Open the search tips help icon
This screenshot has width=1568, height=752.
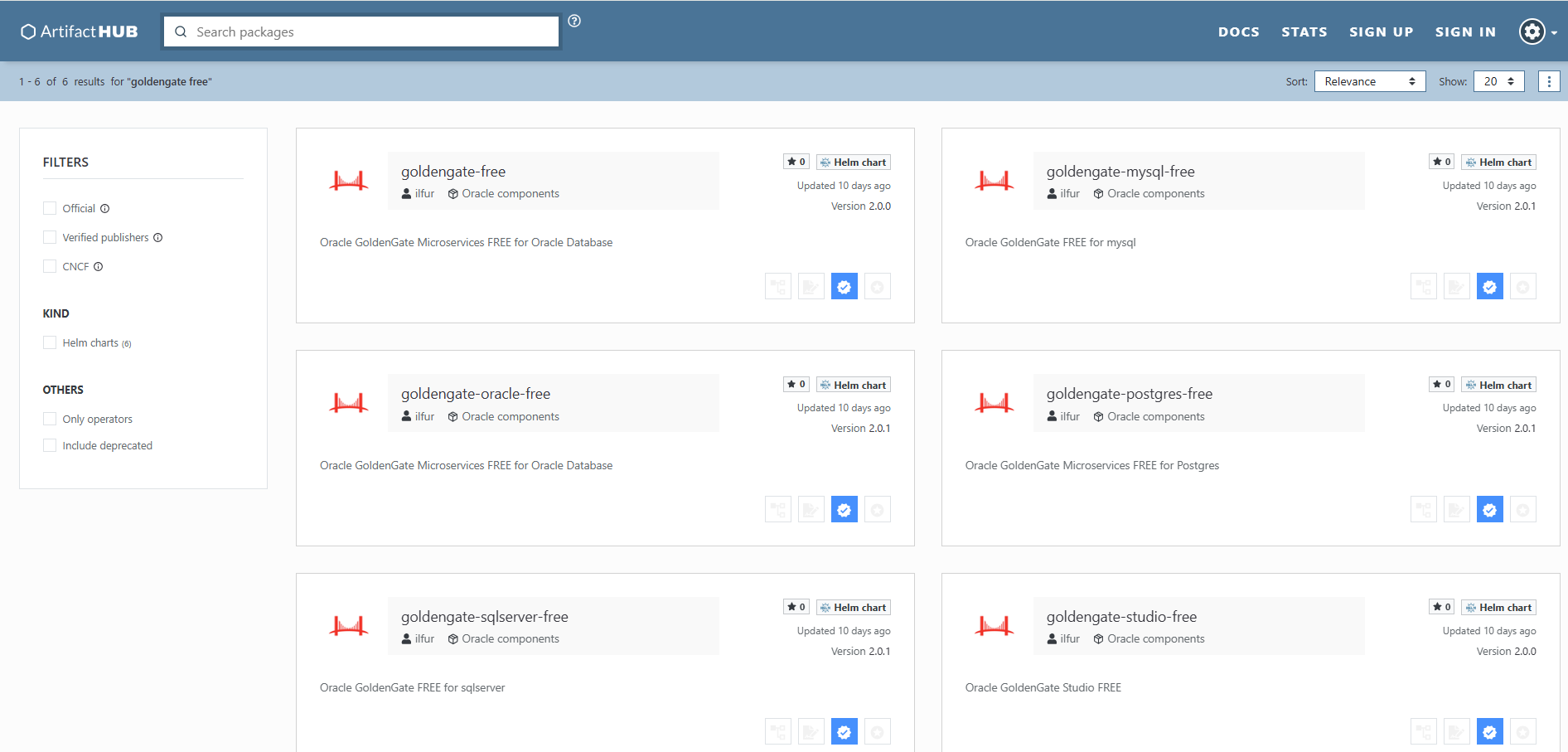pos(574,21)
